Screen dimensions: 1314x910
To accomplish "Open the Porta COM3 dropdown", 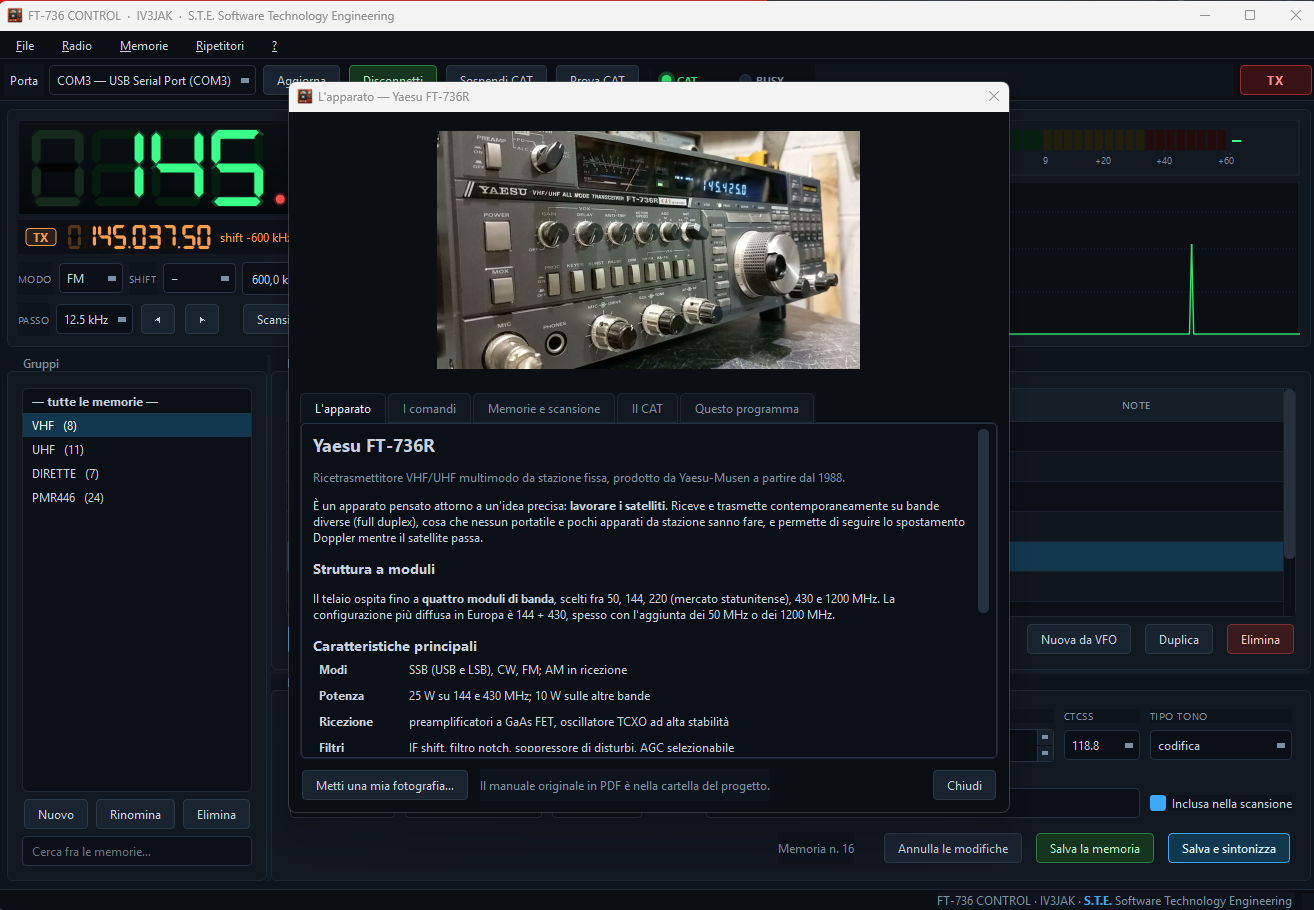I will pyautogui.click(x=152, y=81).
